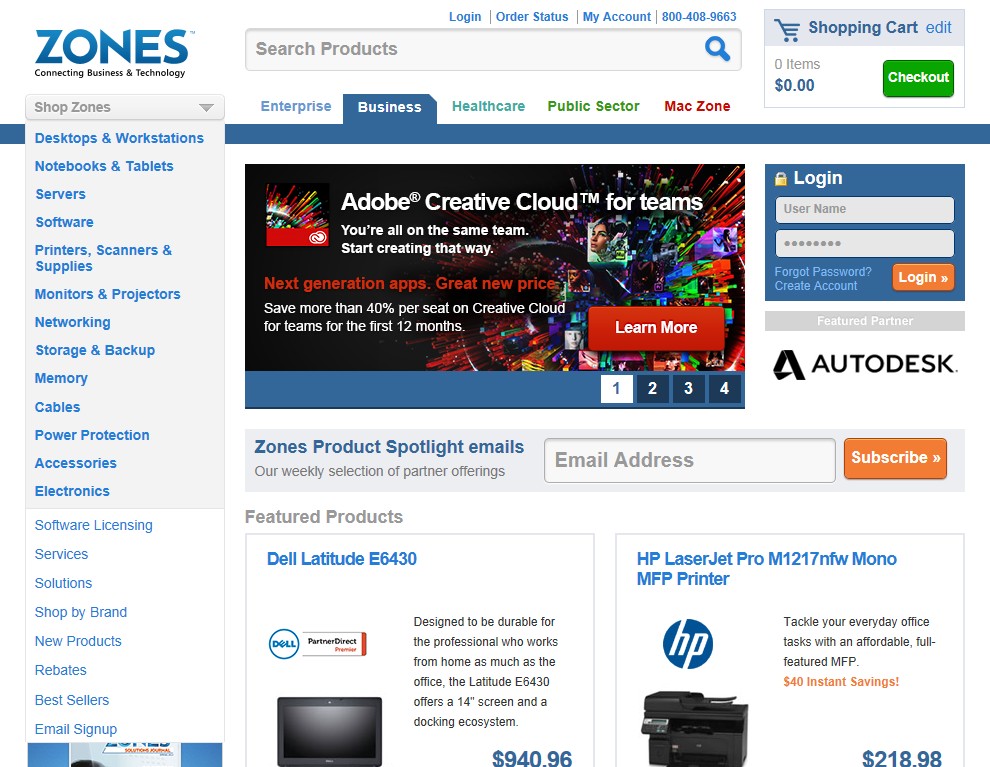Screen dimensions: 990x767
Task: Expand the Shop Zones dropdown
Action: point(125,107)
